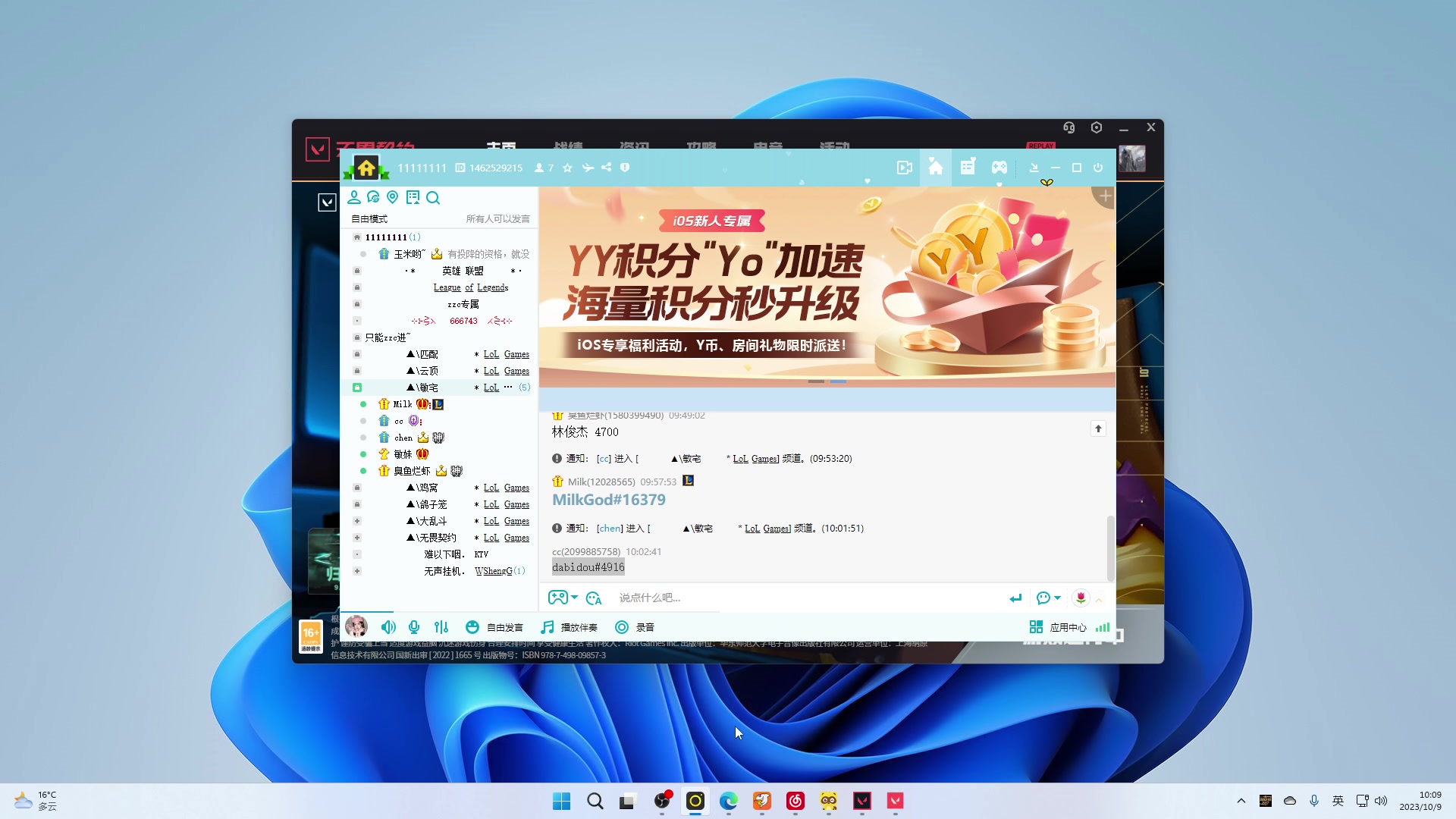Expand the ▲\大乱斗 sub-channel
Screen dimensions: 1456x819
coord(357,521)
